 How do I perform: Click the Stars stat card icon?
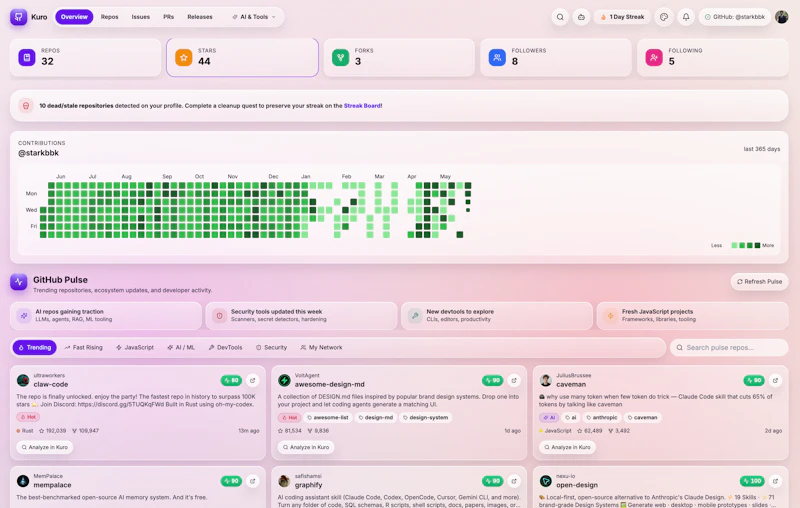(x=184, y=57)
